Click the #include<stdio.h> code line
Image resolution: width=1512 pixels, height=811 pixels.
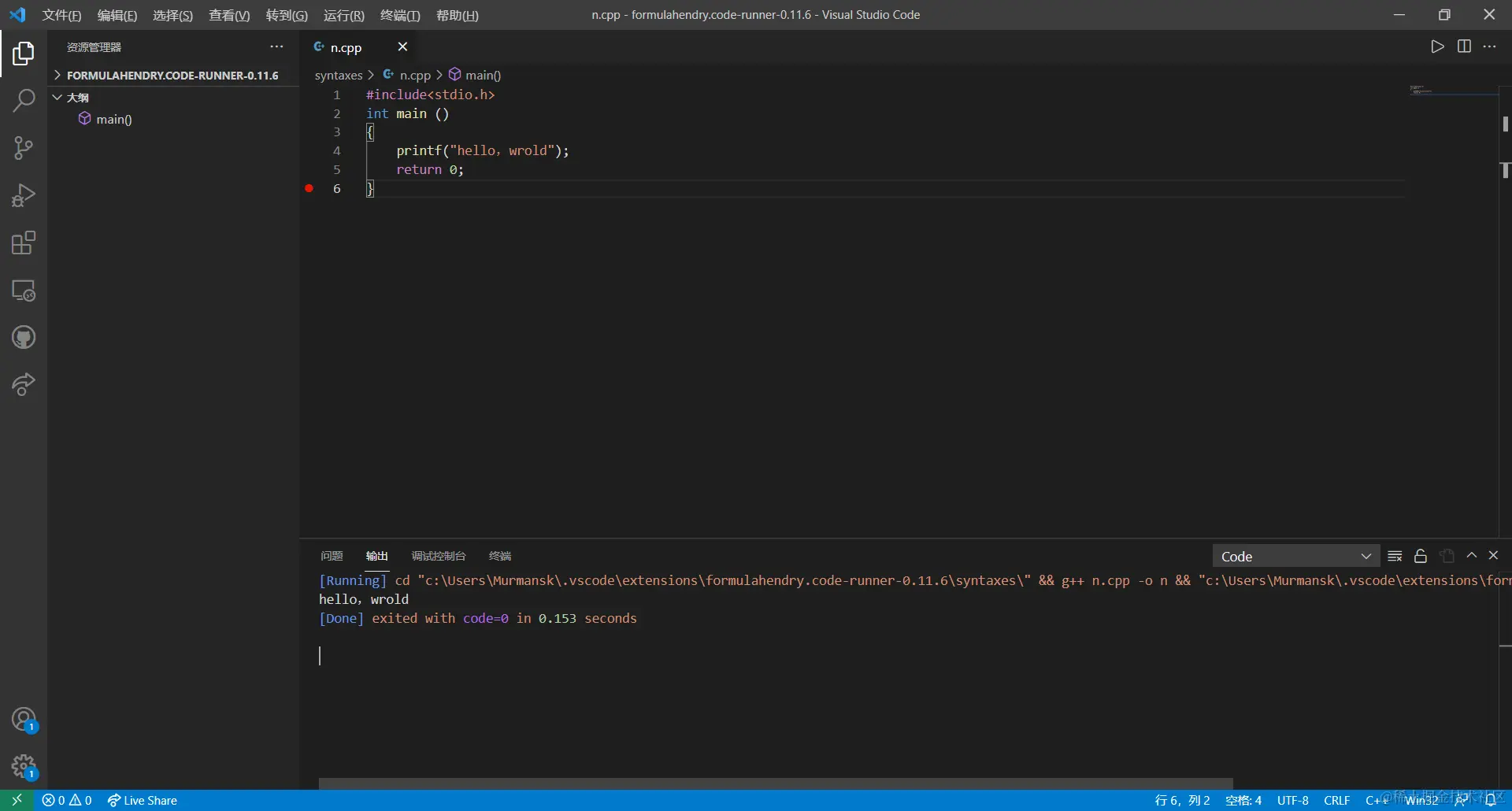[x=431, y=94]
